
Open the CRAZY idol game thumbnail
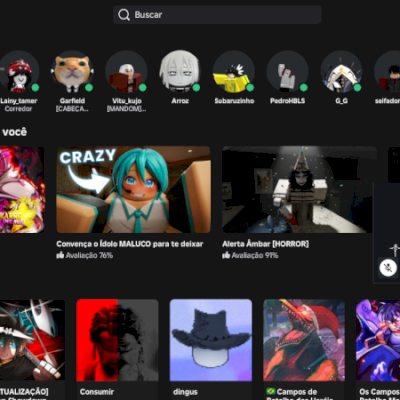(x=133, y=189)
